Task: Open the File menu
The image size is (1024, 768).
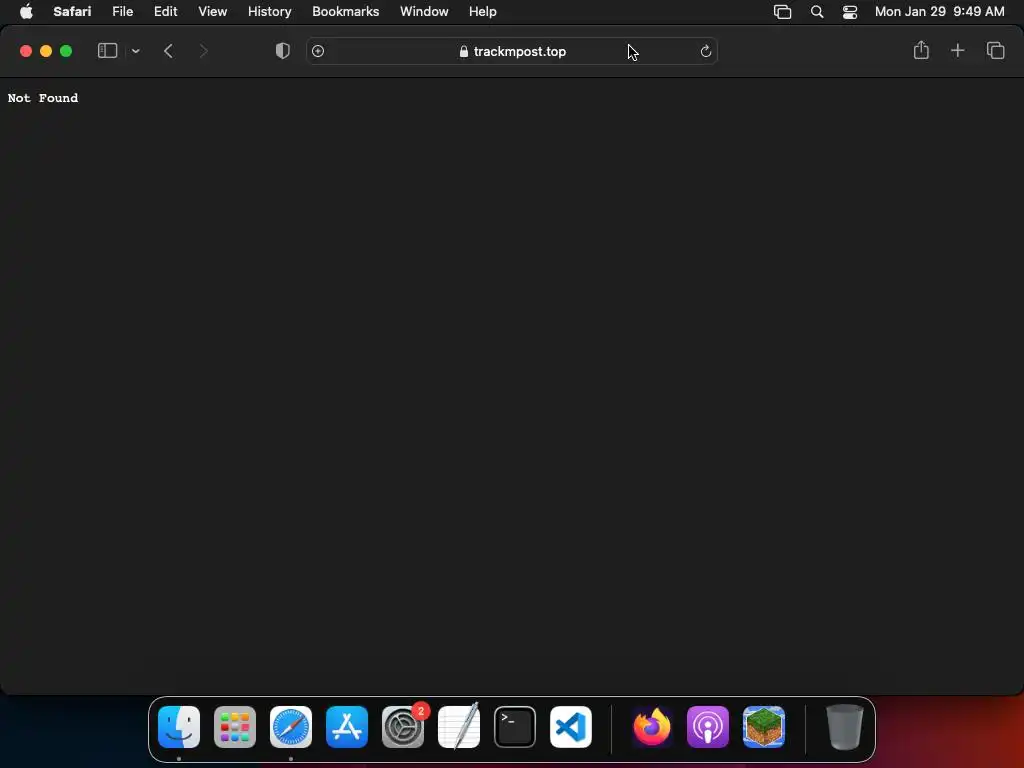Action: point(122,12)
